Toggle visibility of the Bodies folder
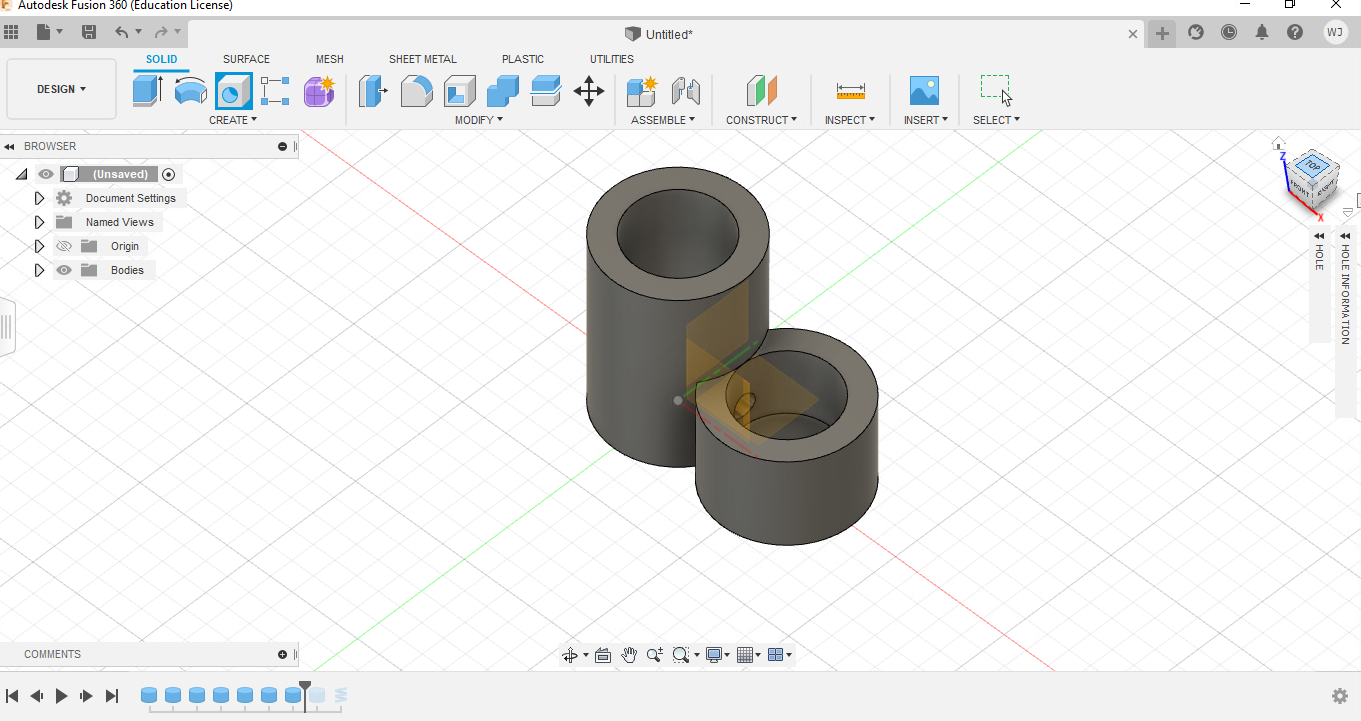Viewport: 1361px width, 721px height. 63,270
